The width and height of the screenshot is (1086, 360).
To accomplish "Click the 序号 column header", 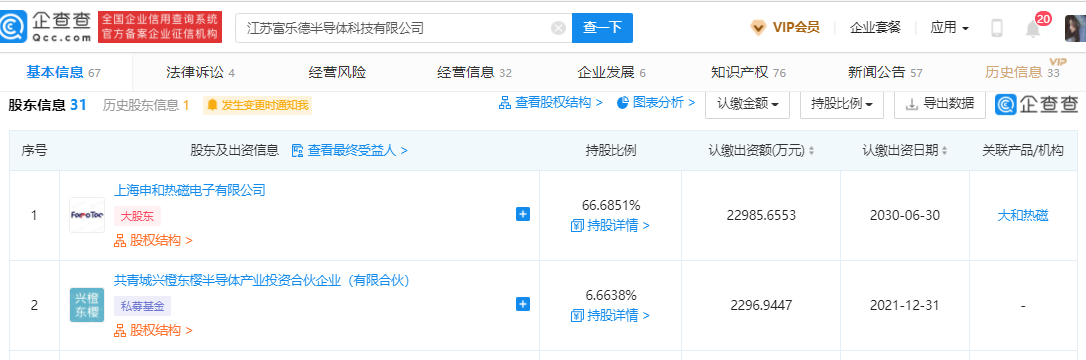I will 34,150.
